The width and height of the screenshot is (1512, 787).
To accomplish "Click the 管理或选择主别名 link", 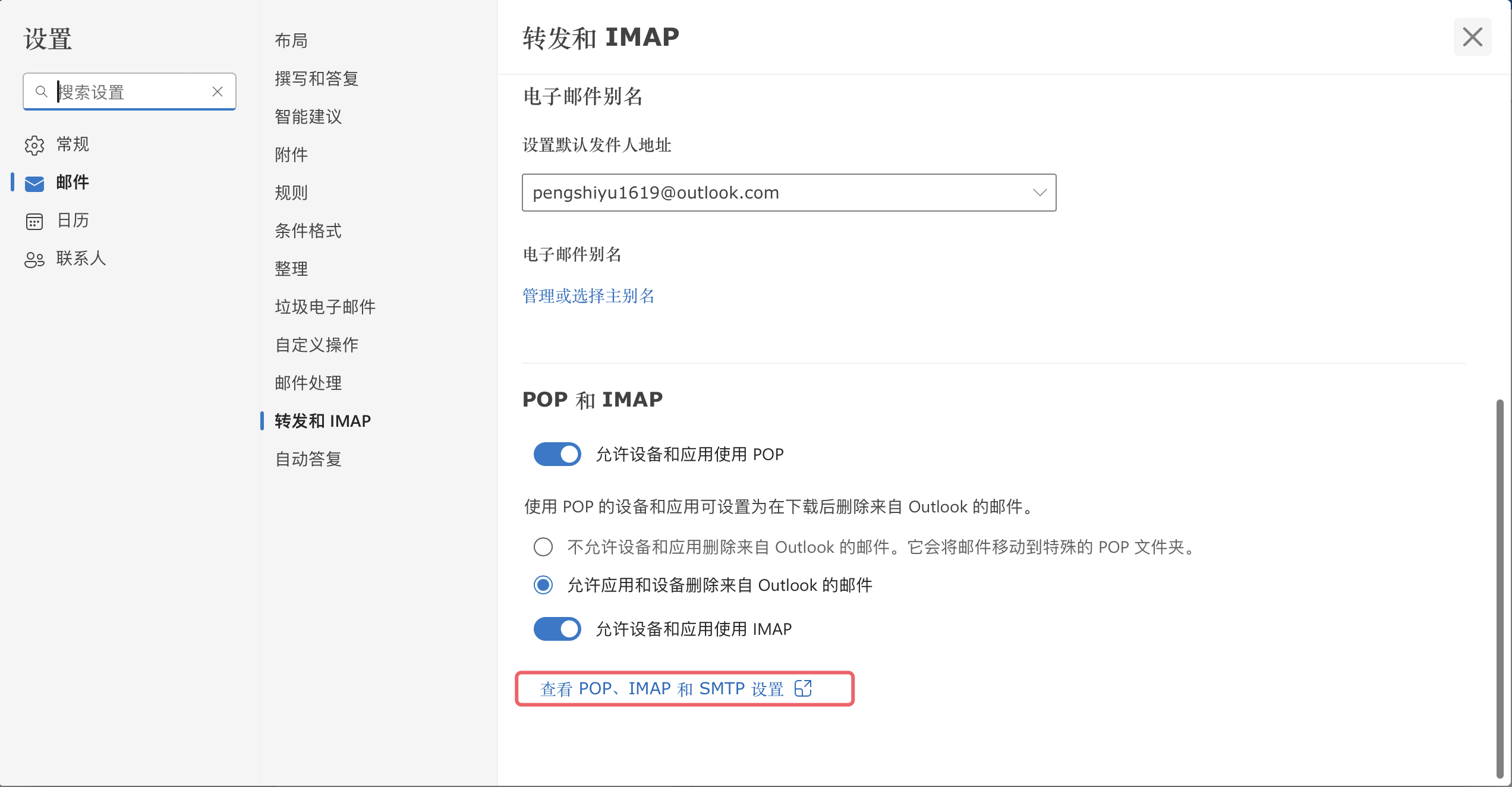I will [588, 296].
